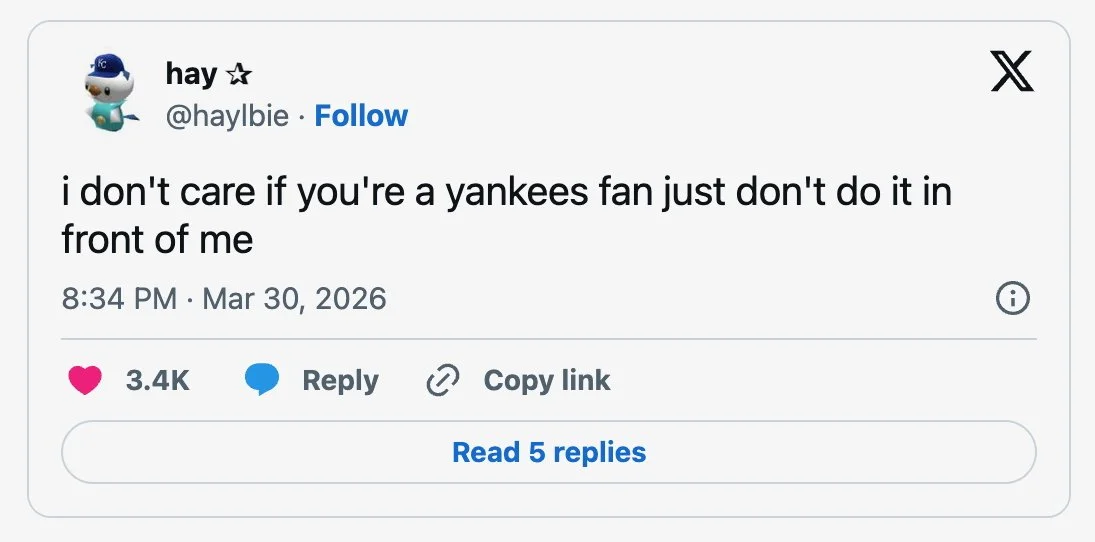Click the 8:34 PM time
This screenshot has height=542, width=1095.
(120, 298)
